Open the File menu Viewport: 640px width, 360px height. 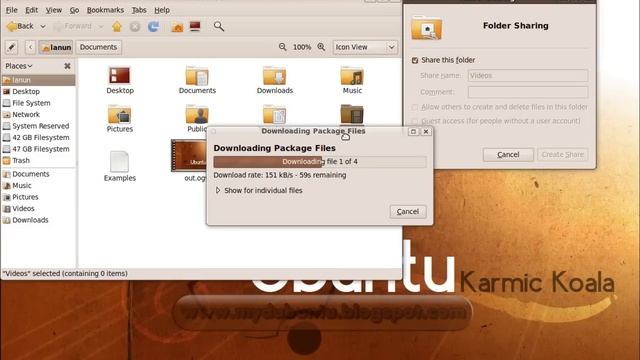pyautogui.click(x=11, y=10)
